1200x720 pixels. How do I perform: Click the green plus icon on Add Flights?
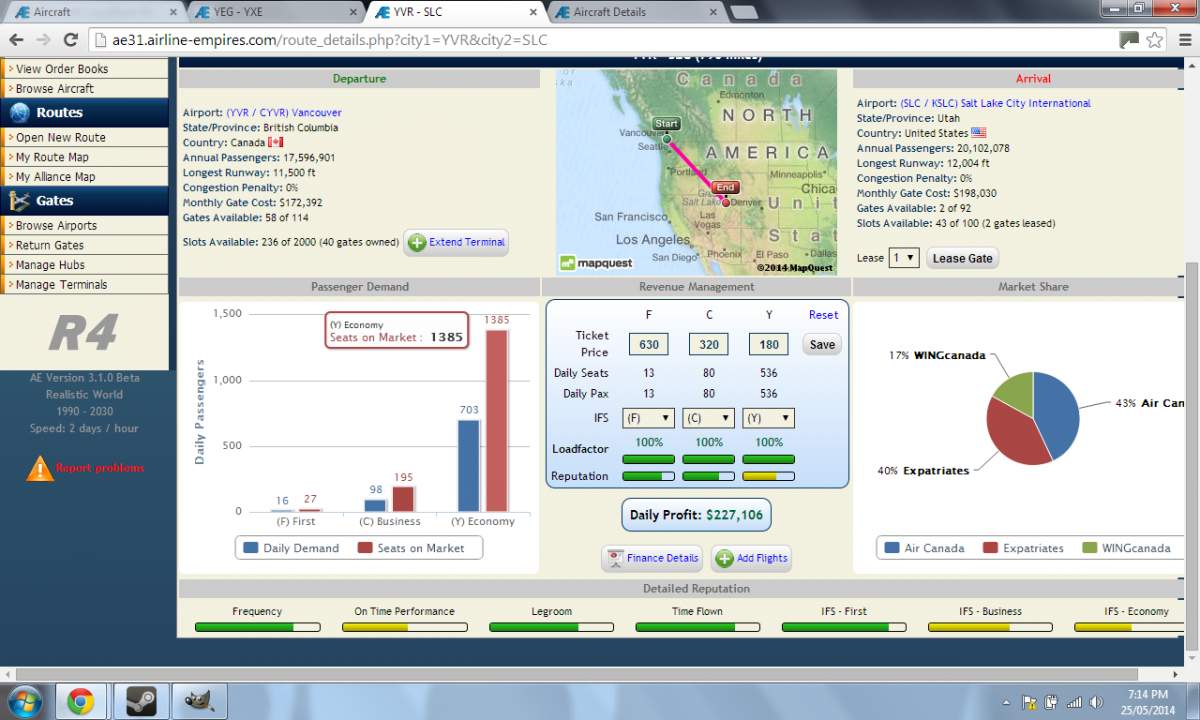(725, 558)
